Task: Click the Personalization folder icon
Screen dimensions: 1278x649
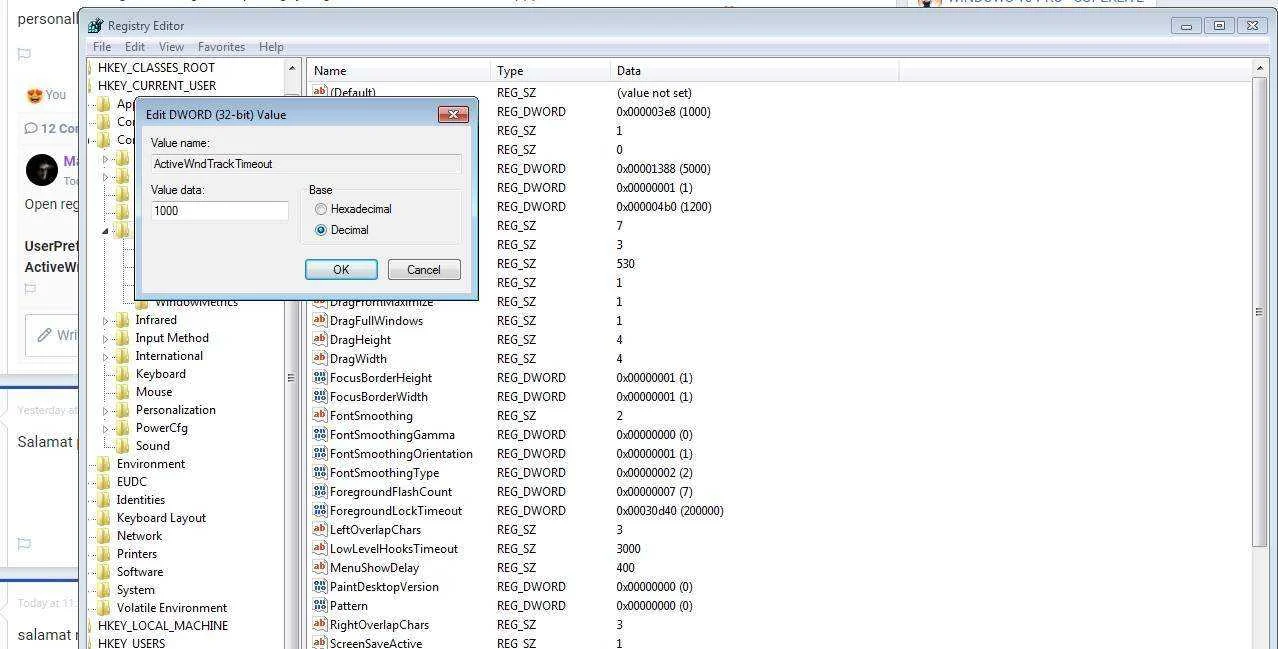Action: point(122,410)
